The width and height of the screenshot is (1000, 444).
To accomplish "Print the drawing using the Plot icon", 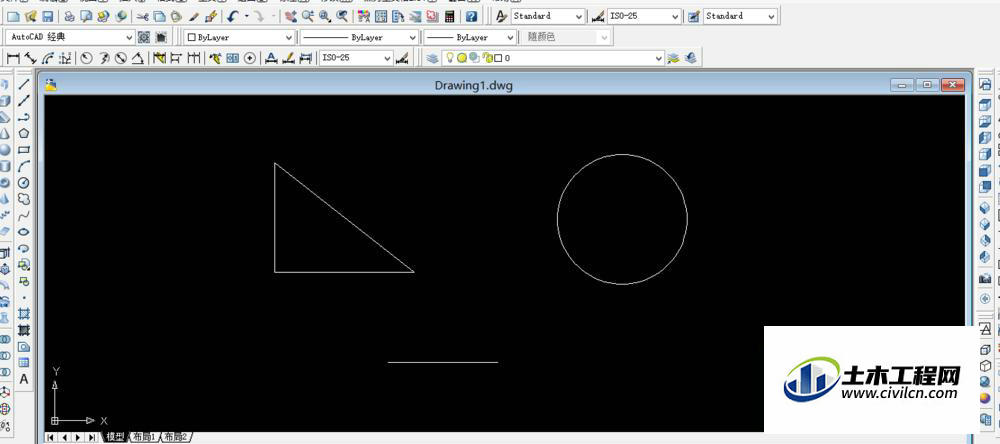I will (x=70, y=17).
